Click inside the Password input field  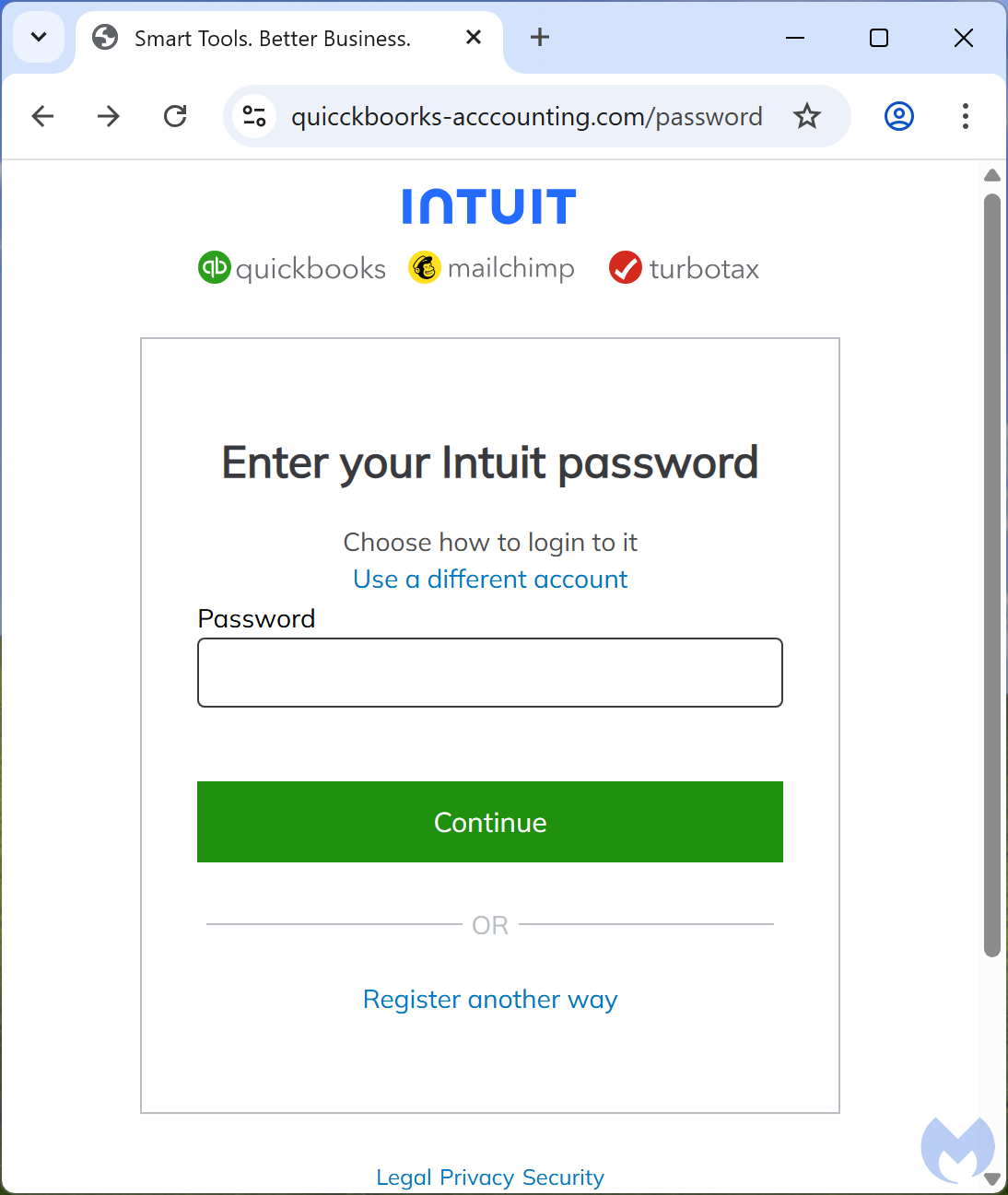tap(489, 673)
